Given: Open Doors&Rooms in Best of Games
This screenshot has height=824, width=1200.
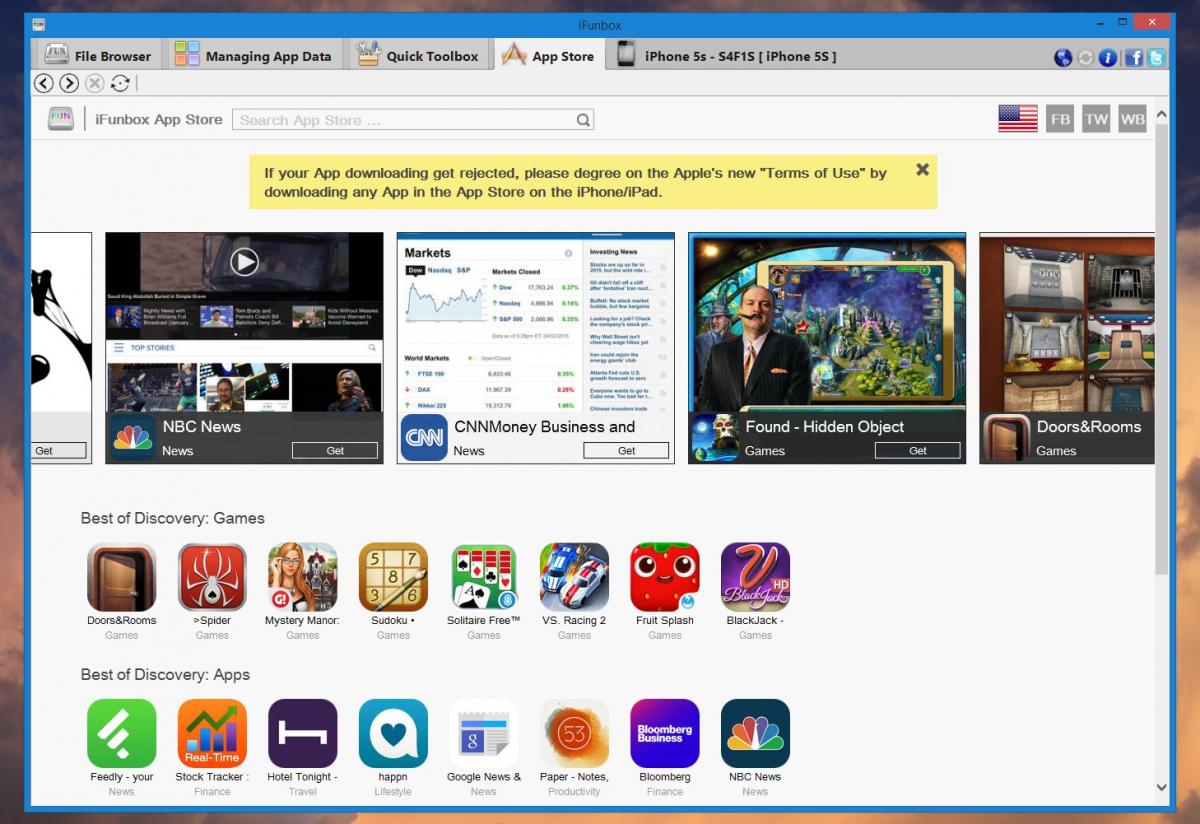Looking at the screenshot, I should pos(122,577).
